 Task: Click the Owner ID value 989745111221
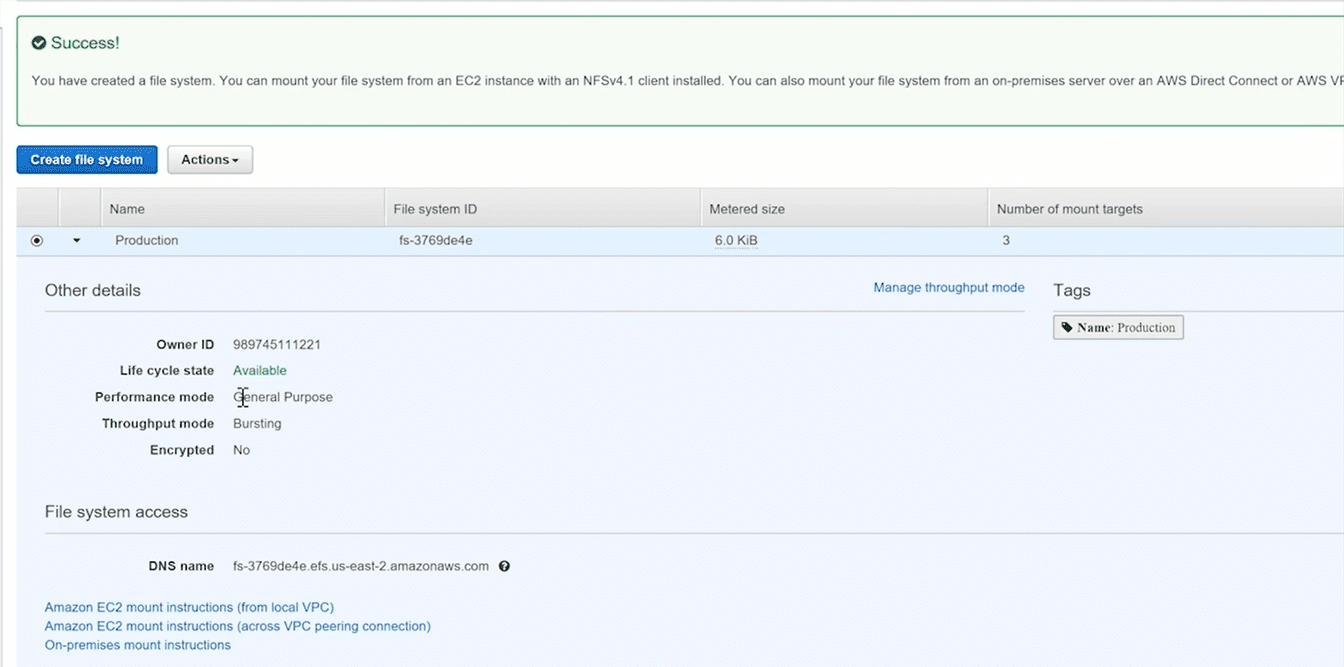click(277, 345)
